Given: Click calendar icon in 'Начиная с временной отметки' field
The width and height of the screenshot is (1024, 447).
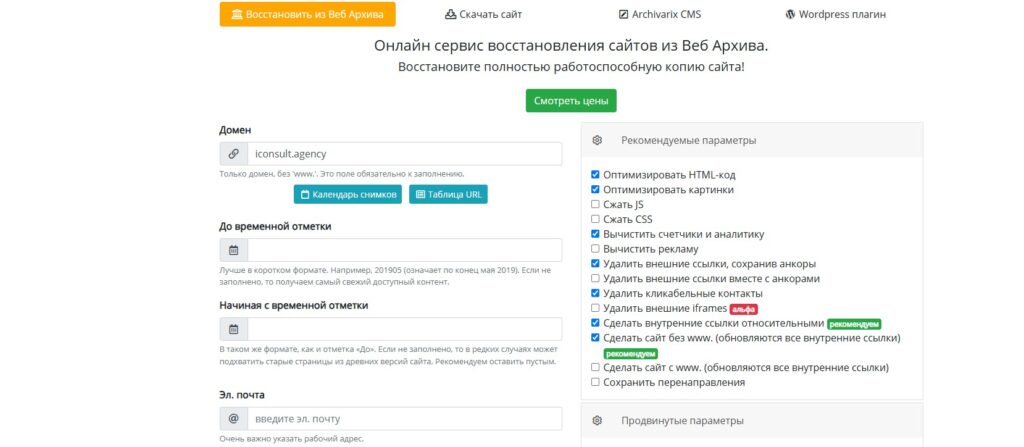Looking at the screenshot, I should coord(234,329).
